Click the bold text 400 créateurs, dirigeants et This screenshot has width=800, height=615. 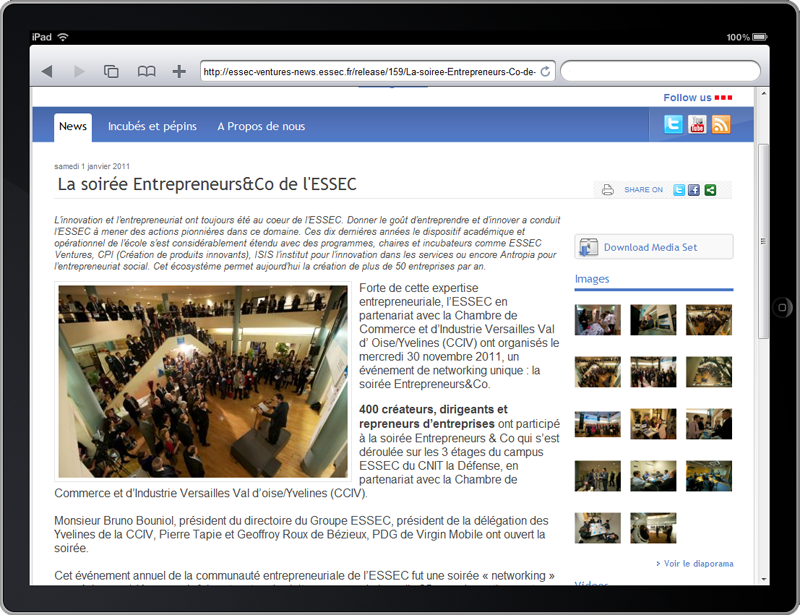click(x=433, y=409)
